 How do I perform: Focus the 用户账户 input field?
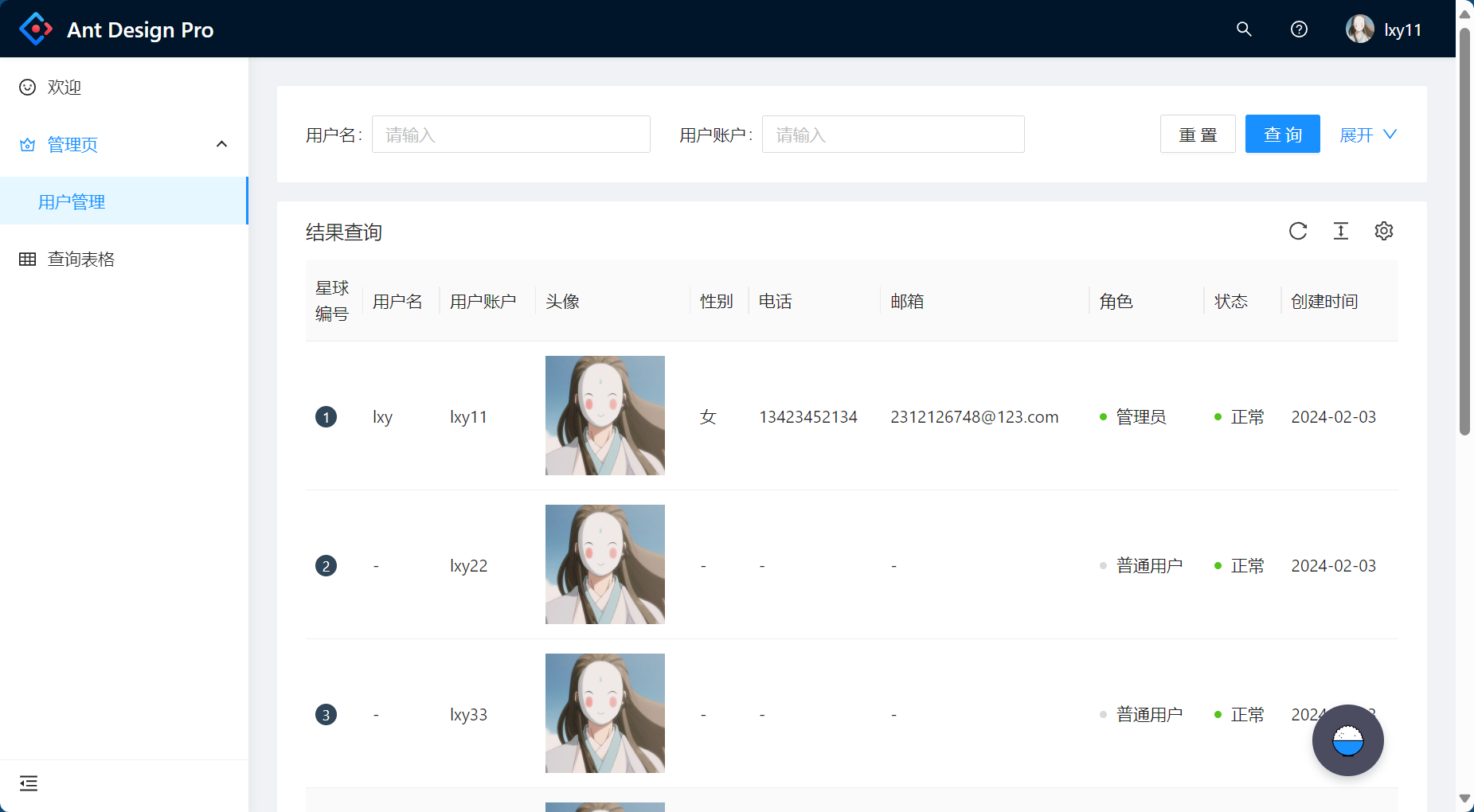[x=893, y=134]
